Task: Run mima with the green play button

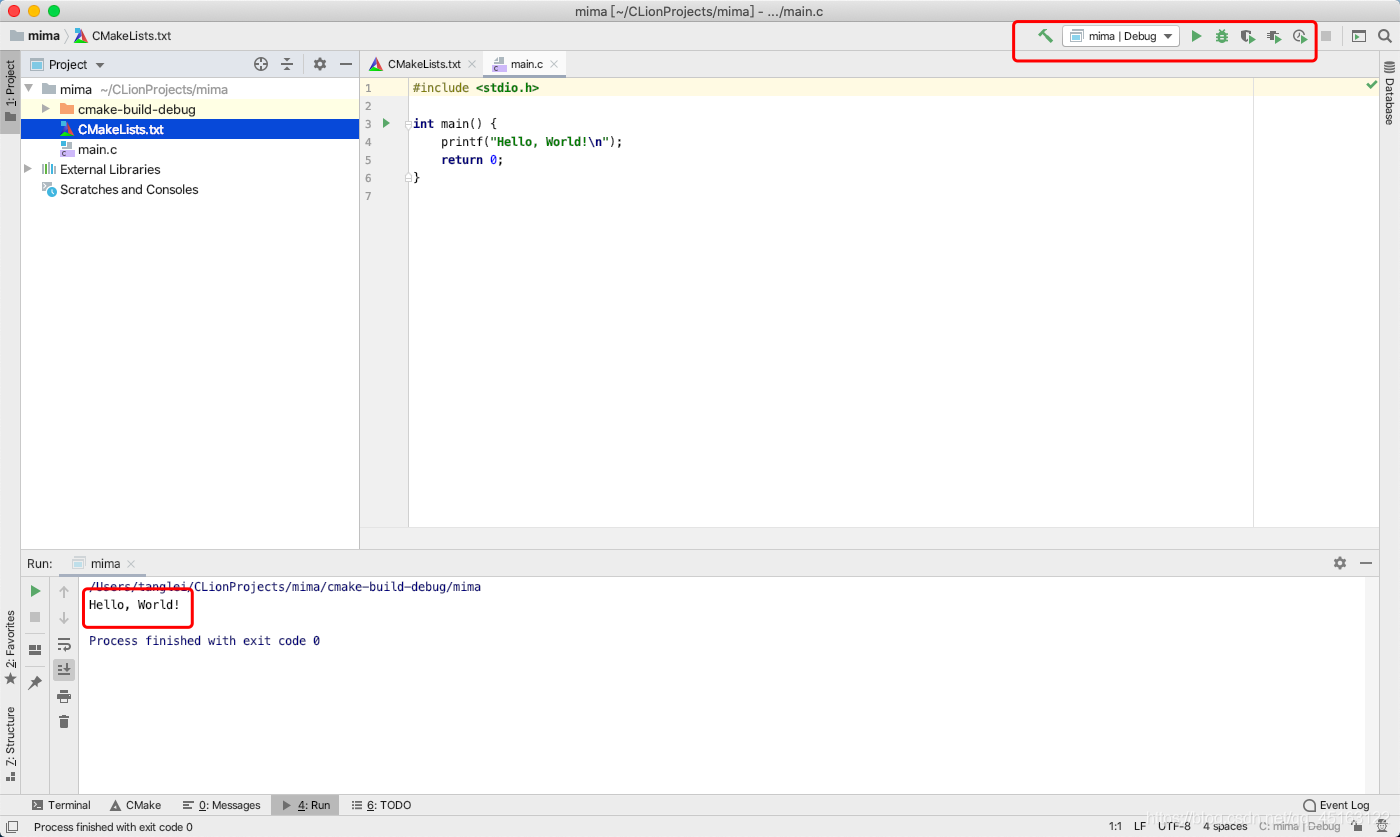Action: click(x=1196, y=36)
